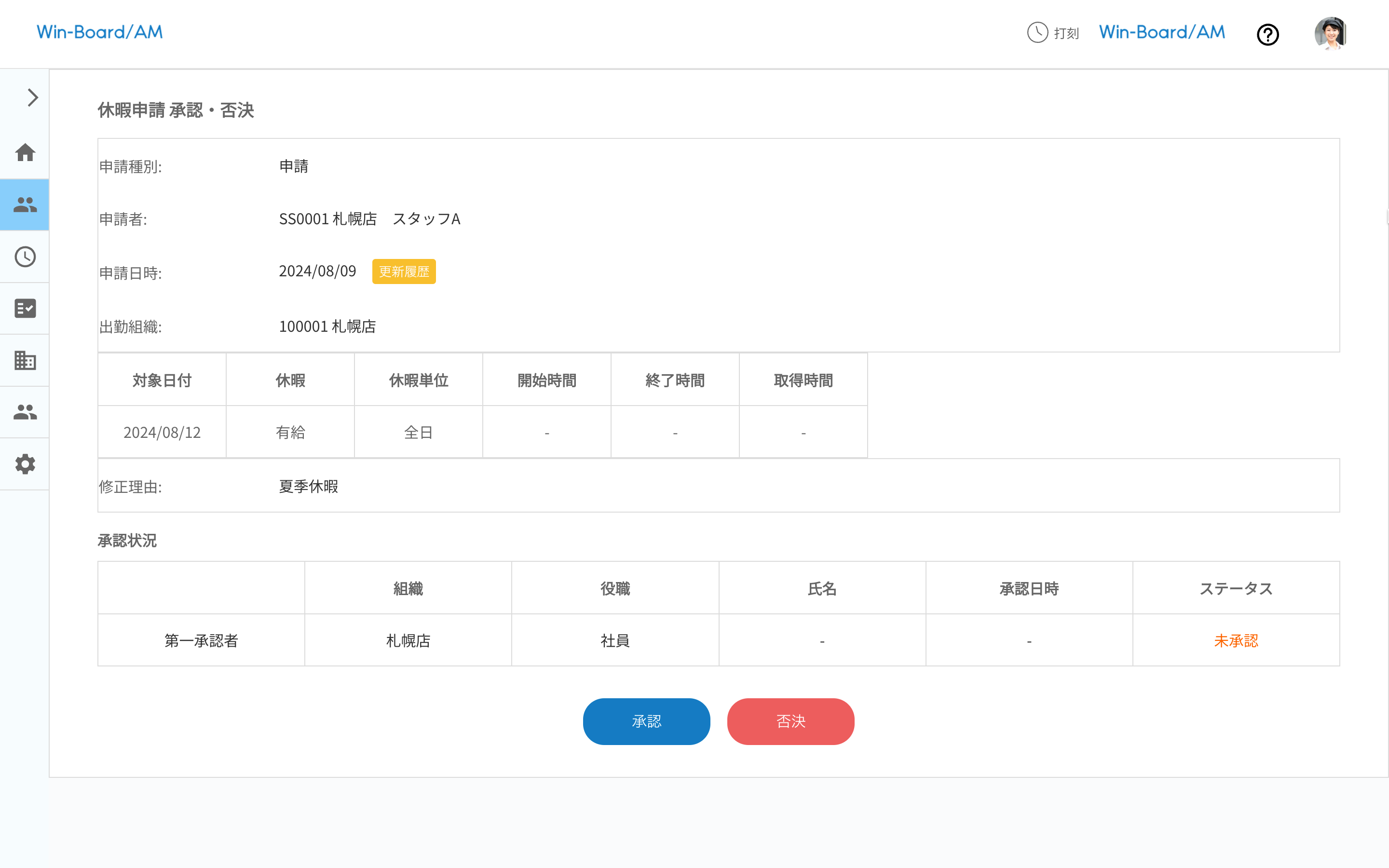Screen dimensions: 1389x868
Task: Click the Win-Board/AM logo top left
Action: [99, 31]
